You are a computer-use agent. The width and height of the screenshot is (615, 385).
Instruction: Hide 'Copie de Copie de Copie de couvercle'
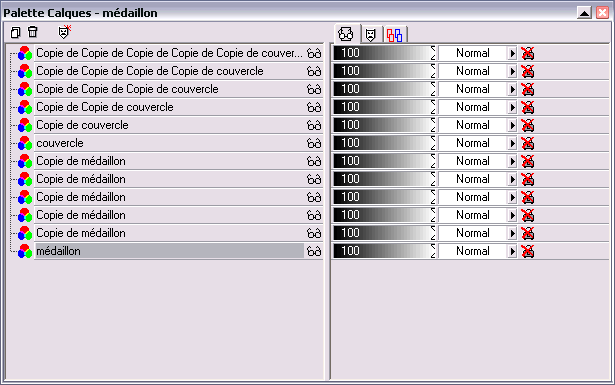coord(314,89)
